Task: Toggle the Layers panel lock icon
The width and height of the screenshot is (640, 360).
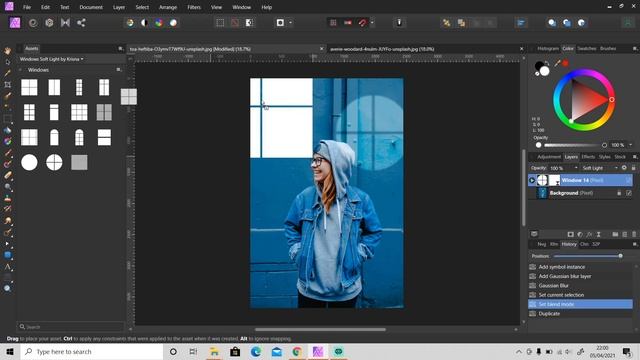Action: (x=633, y=168)
